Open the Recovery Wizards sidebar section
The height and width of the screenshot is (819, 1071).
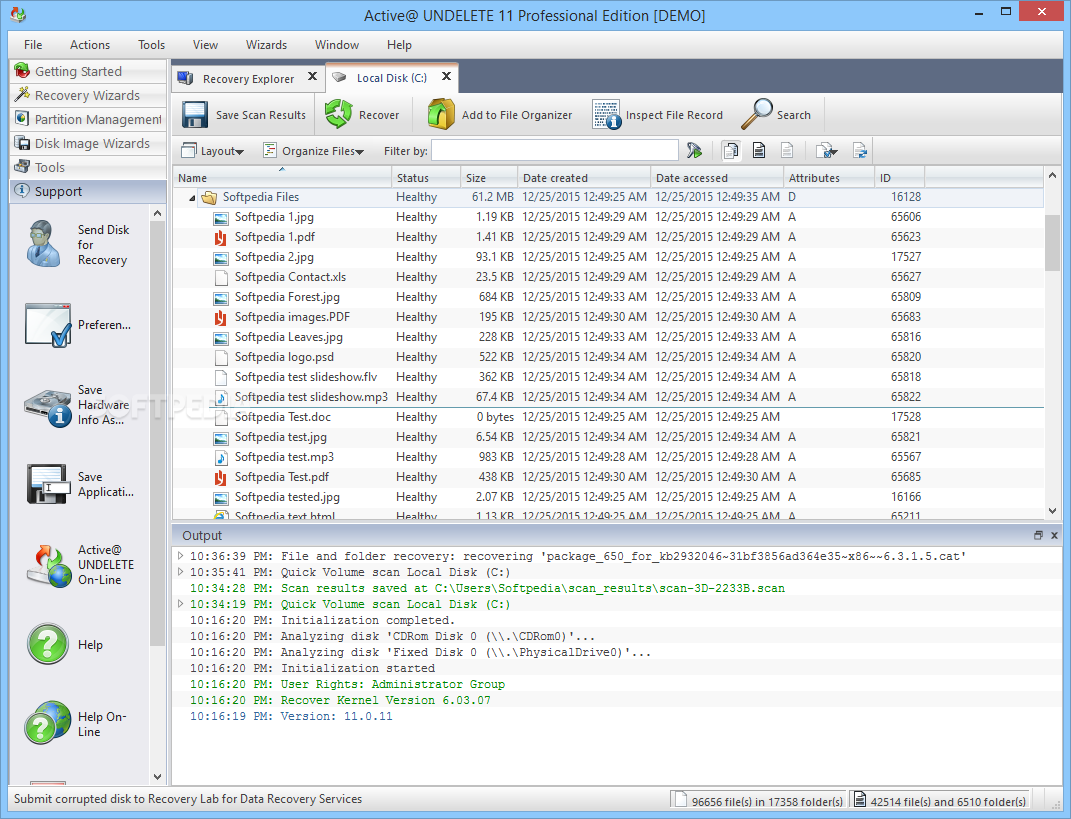(88, 95)
